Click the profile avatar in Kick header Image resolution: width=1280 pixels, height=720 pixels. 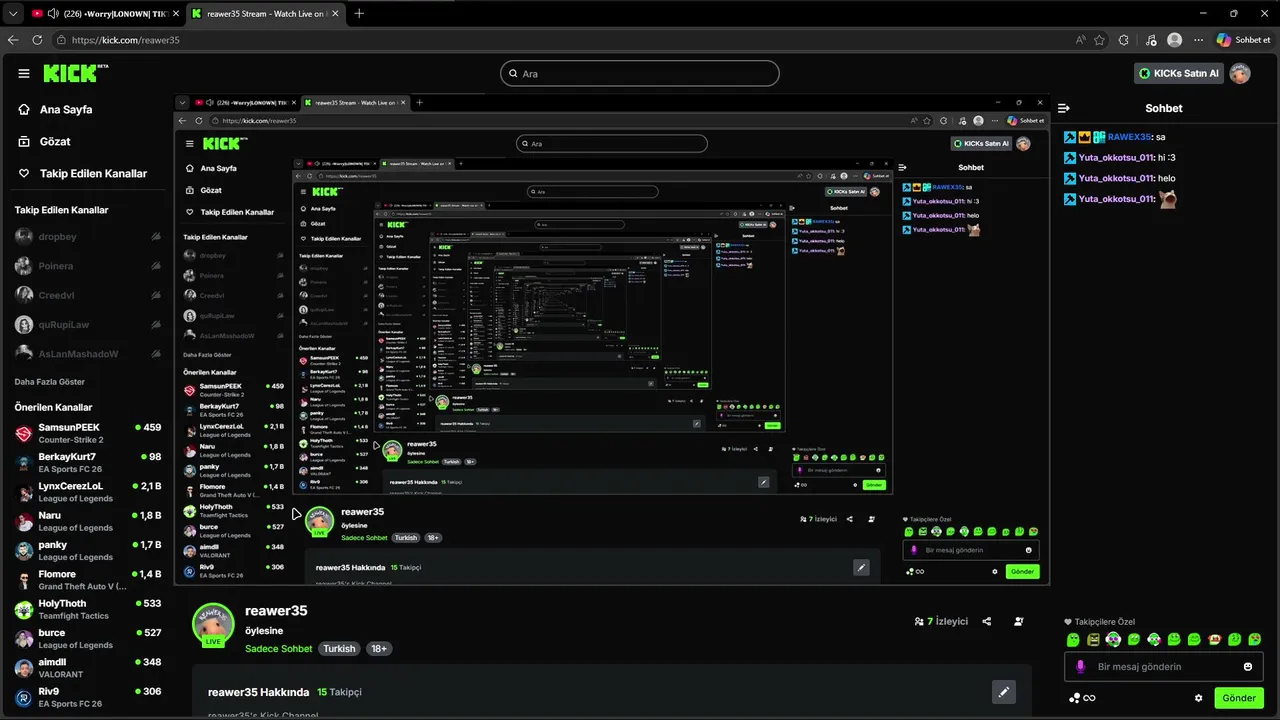[x=1240, y=73]
